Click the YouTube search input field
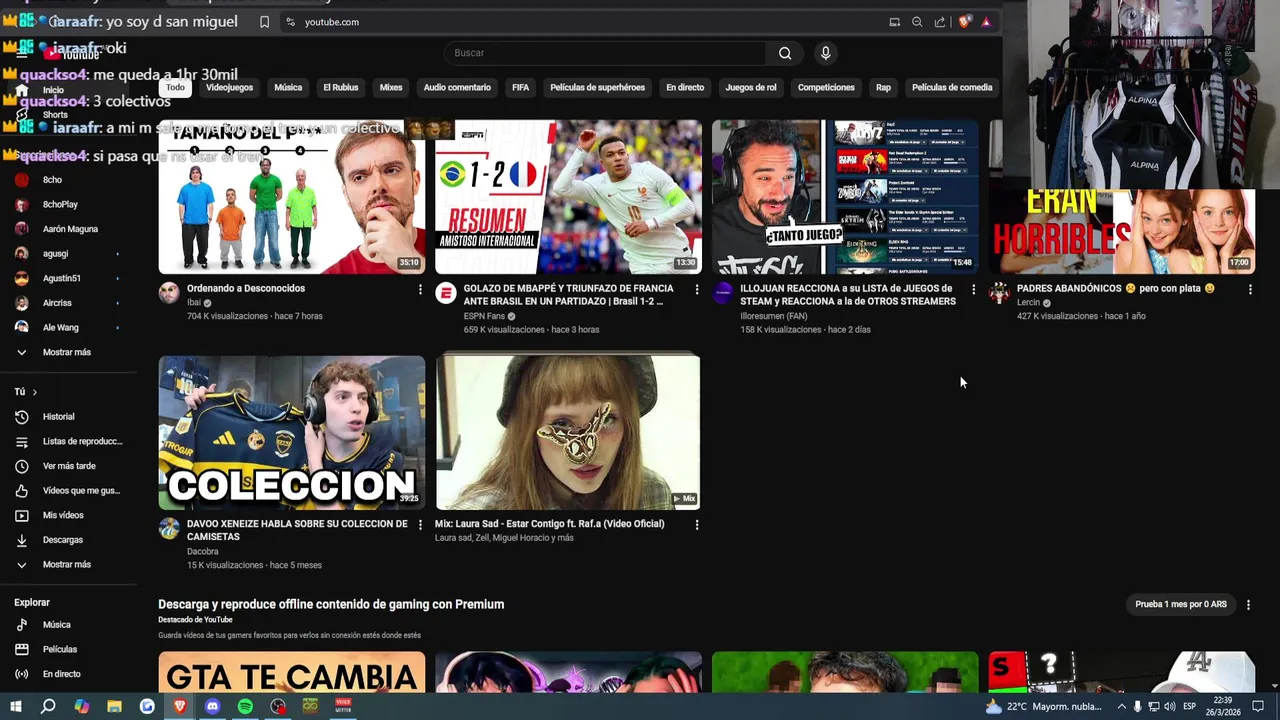 click(606, 53)
